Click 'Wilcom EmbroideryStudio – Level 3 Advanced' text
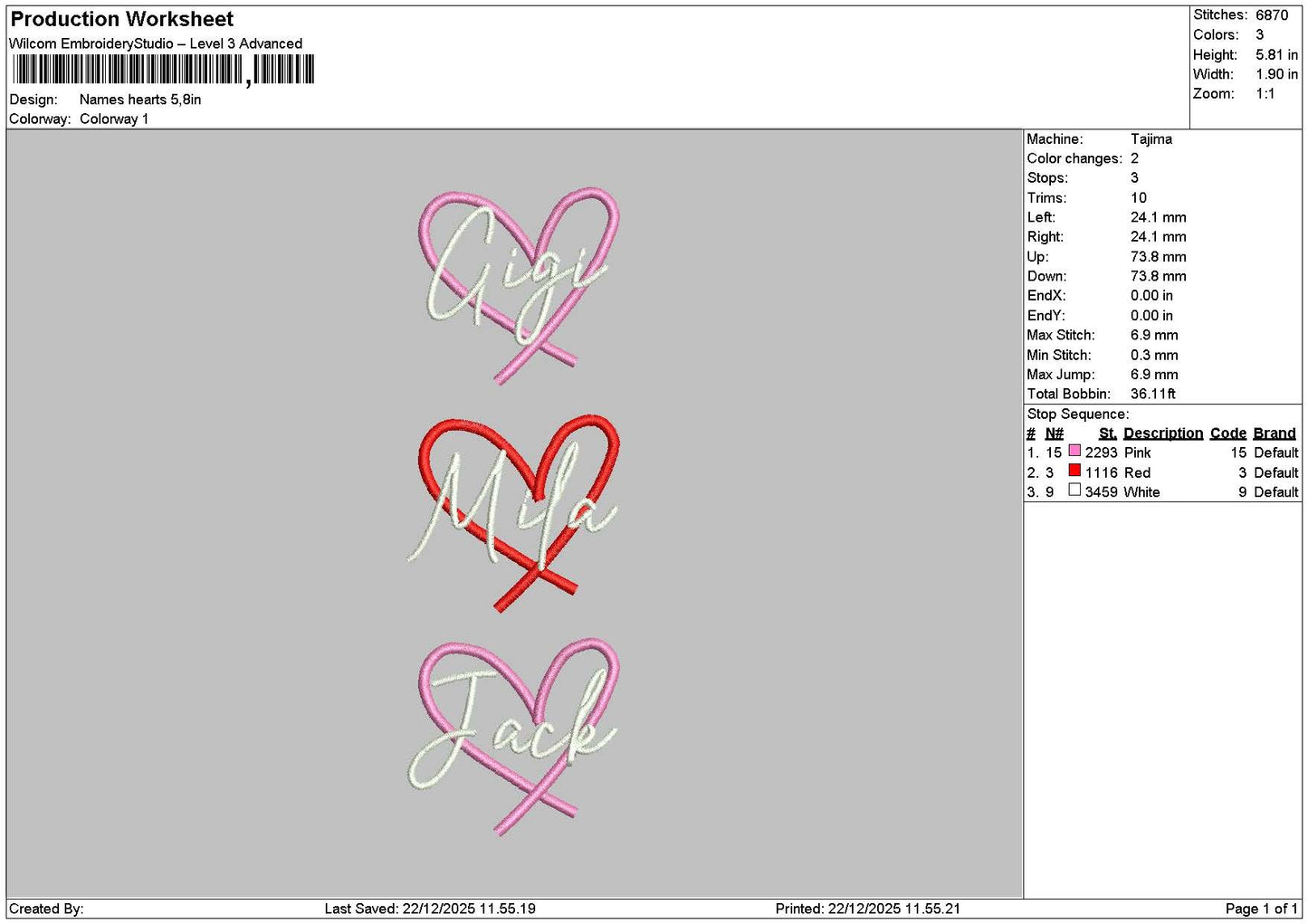The width and height of the screenshot is (1308, 924). tap(156, 43)
